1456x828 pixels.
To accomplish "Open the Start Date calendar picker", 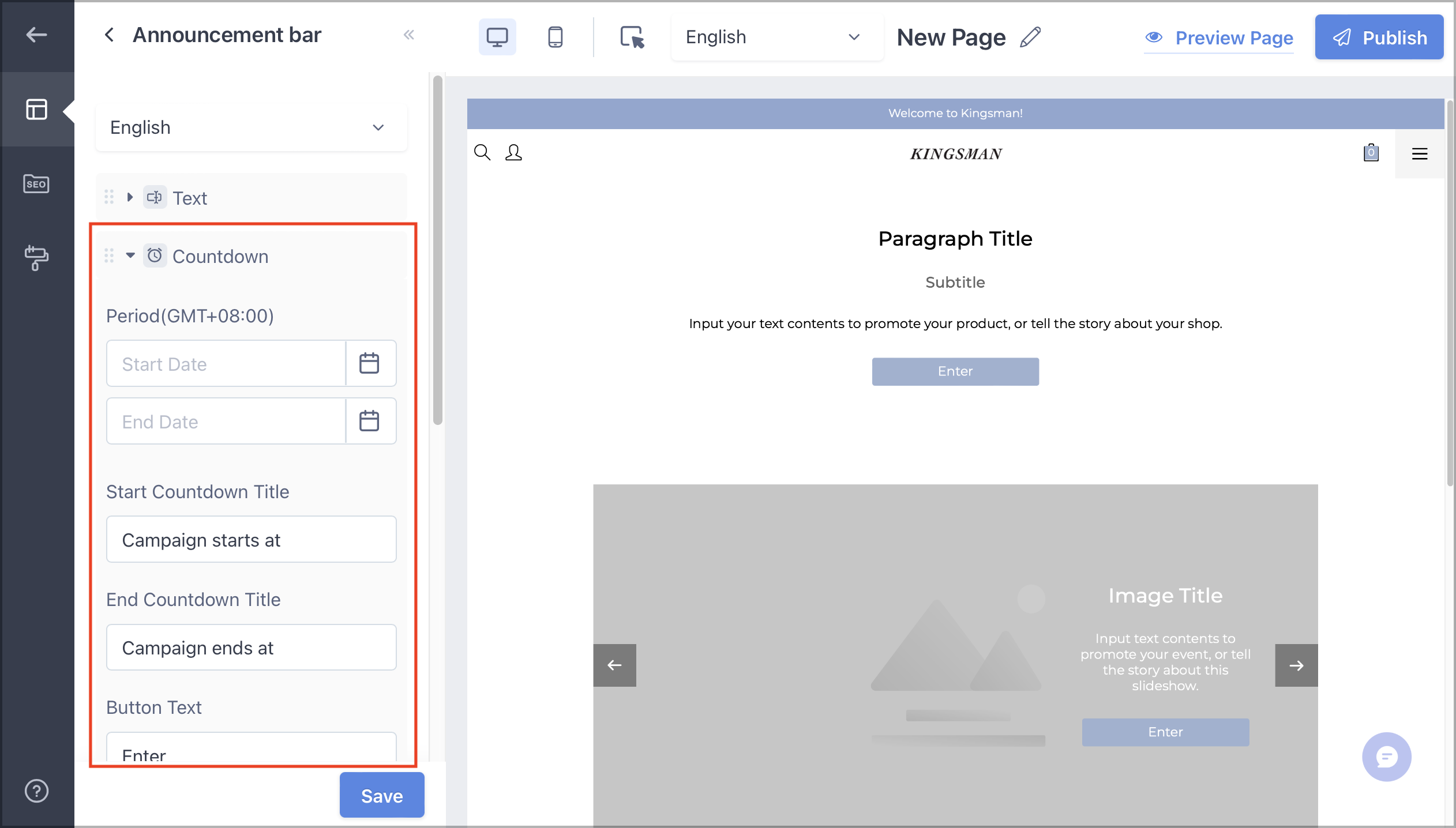I will (369, 363).
